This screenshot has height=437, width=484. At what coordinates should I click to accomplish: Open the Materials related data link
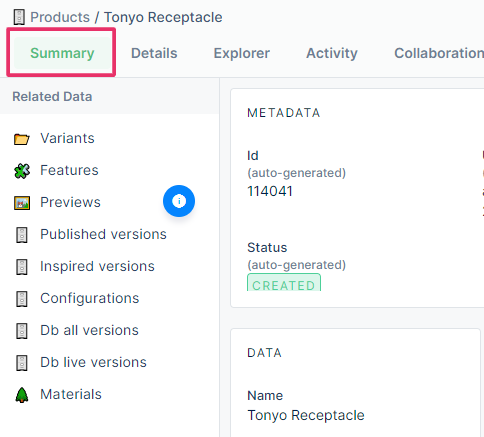[71, 394]
